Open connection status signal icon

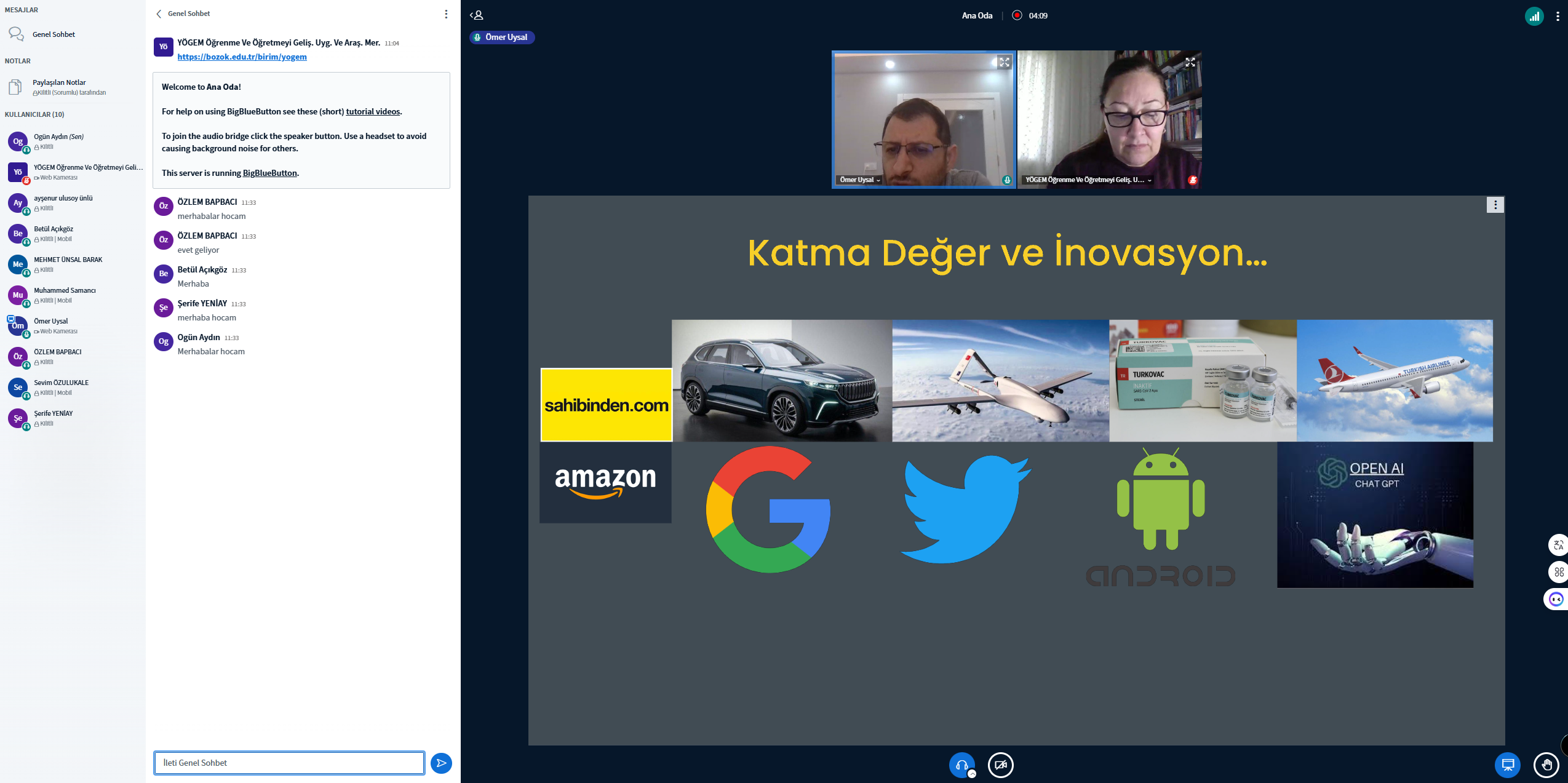1534,16
